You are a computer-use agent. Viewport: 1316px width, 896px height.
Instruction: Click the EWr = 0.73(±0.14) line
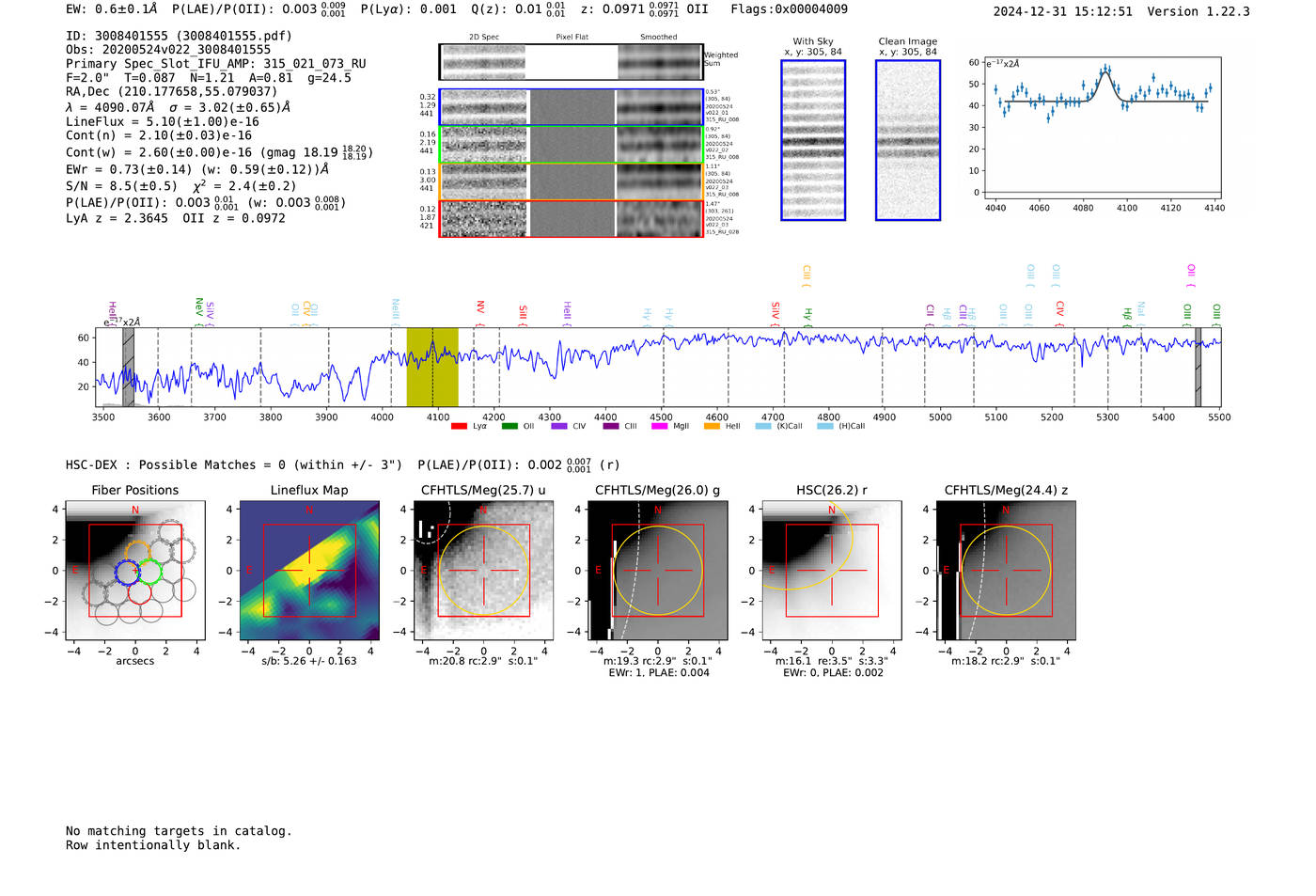pyautogui.click(x=197, y=169)
